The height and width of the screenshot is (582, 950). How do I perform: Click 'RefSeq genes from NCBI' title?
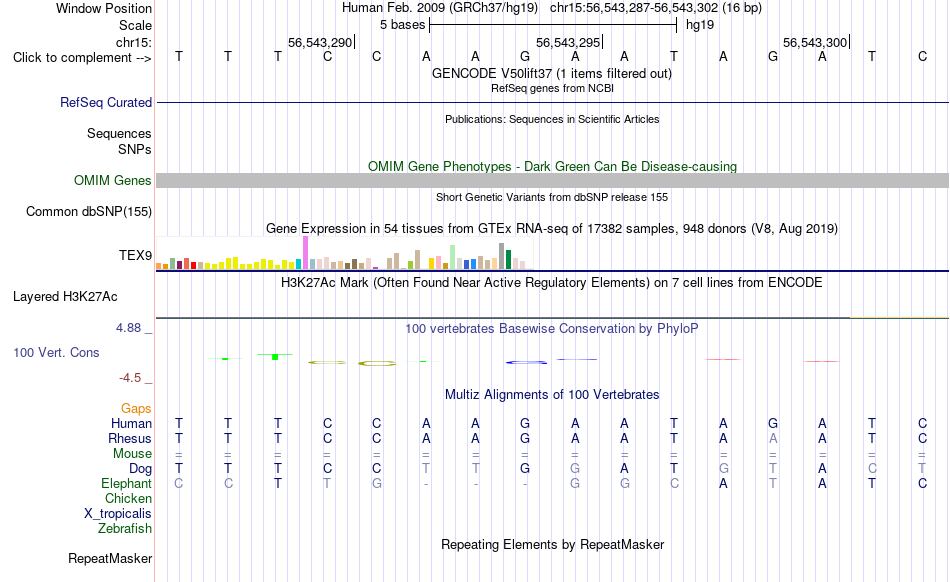[x=552, y=88]
